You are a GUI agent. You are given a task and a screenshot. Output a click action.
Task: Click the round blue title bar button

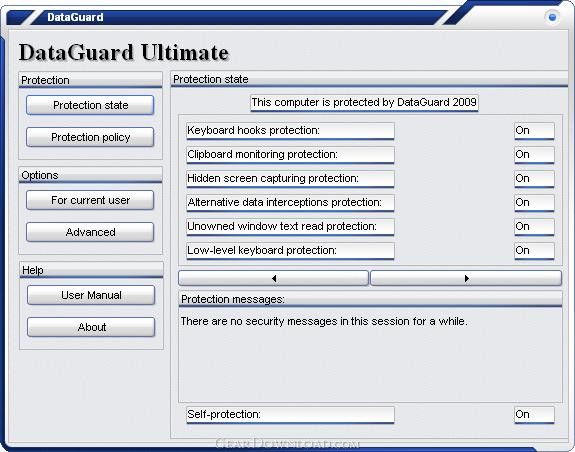[552, 17]
